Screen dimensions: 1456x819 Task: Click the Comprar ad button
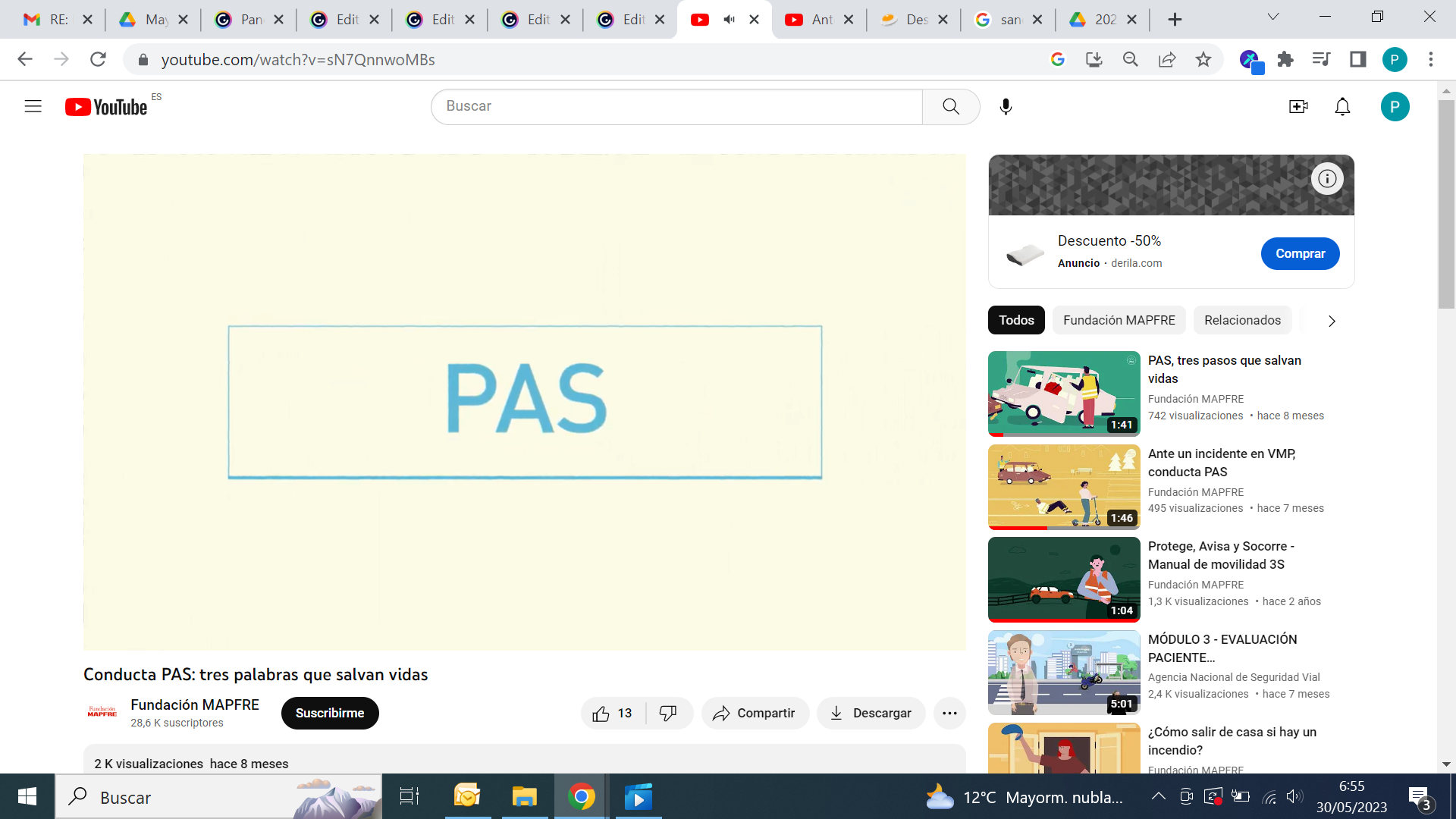pyautogui.click(x=1300, y=253)
